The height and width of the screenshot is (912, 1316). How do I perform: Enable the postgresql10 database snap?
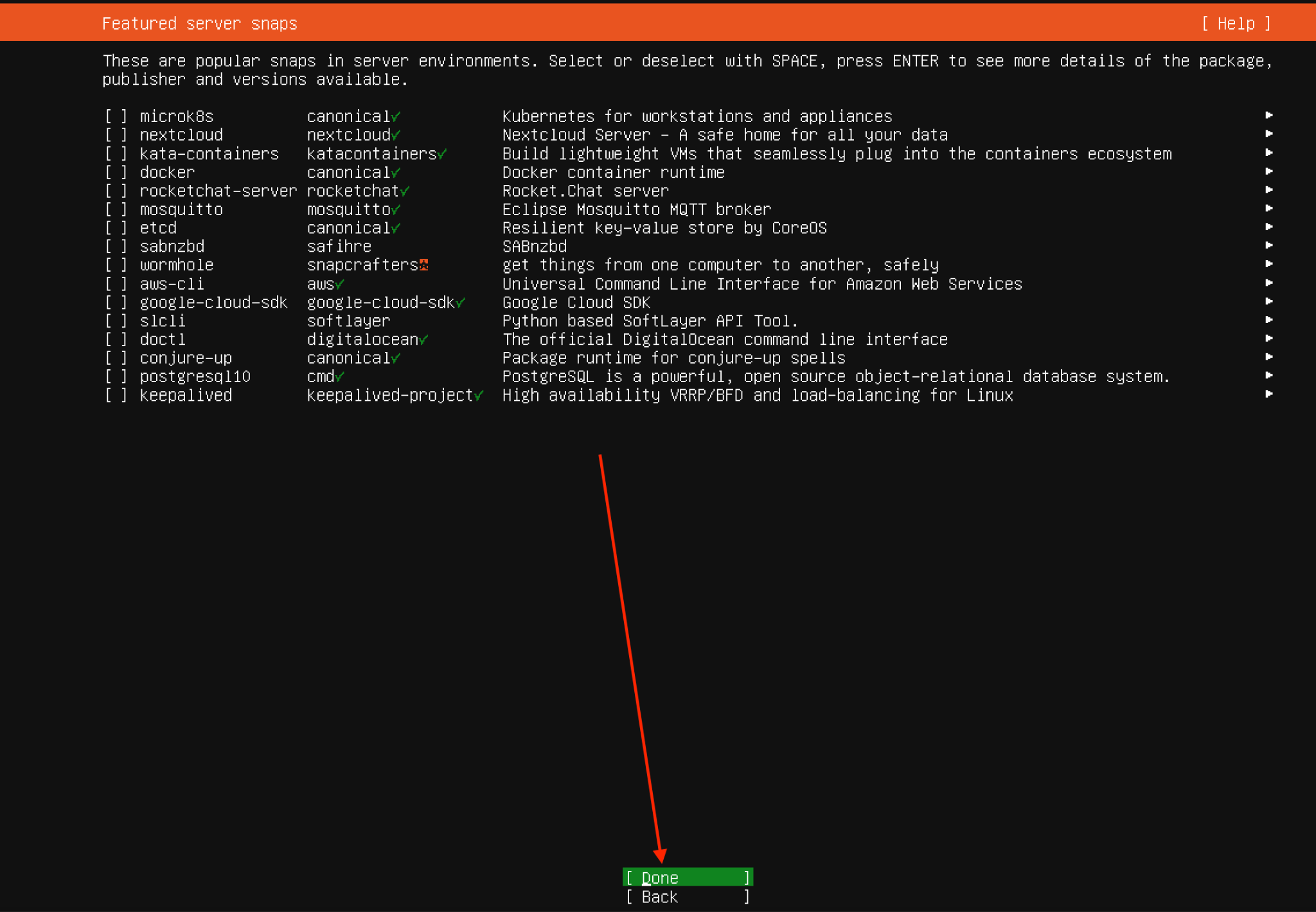click(114, 376)
